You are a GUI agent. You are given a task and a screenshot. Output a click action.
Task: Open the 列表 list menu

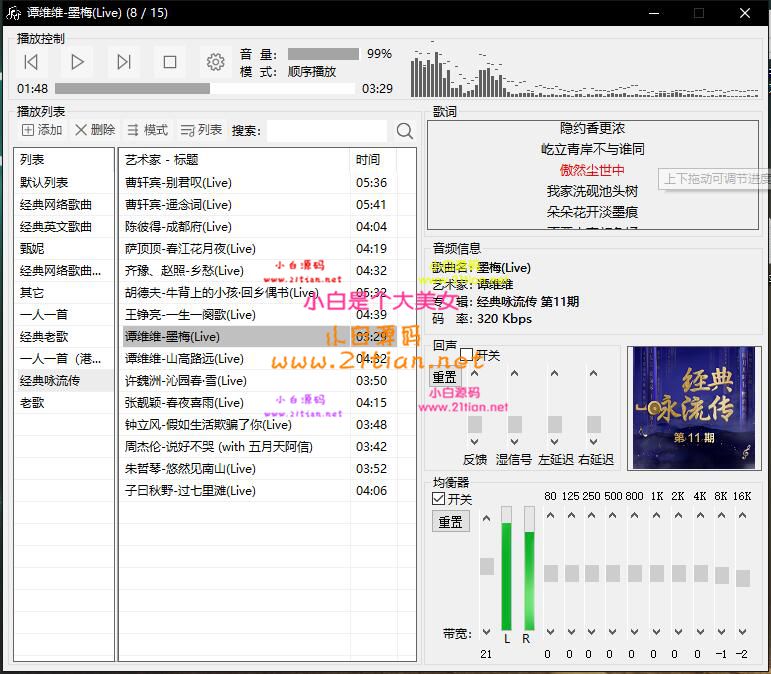(201, 130)
